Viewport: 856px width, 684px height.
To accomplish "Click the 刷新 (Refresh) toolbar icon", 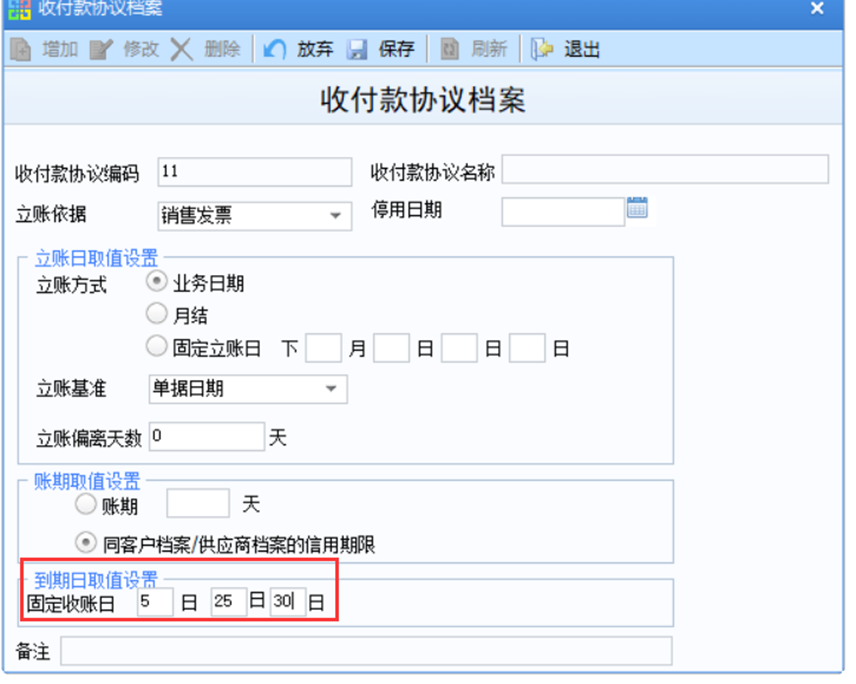I will (450, 50).
